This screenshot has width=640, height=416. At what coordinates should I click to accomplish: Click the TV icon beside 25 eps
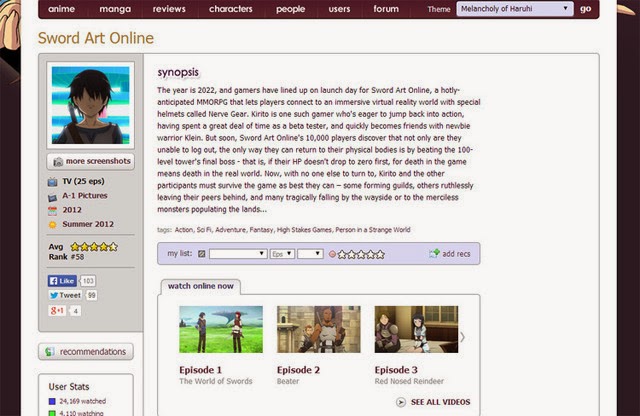(52, 182)
